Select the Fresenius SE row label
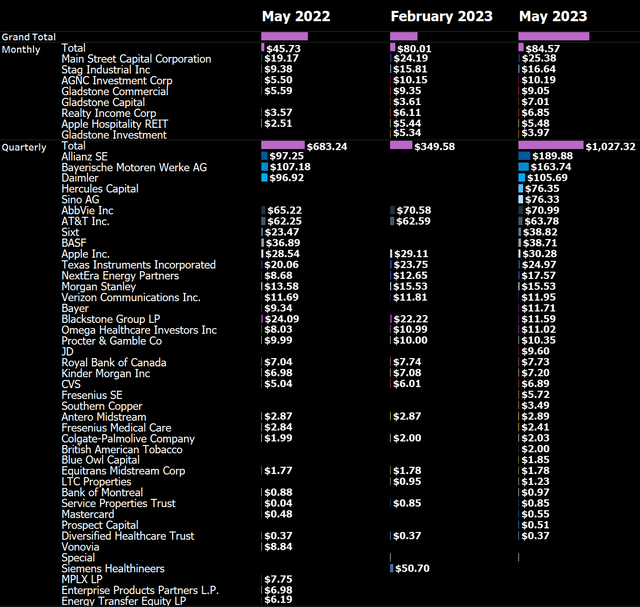The width and height of the screenshot is (640, 607). [x=92, y=395]
